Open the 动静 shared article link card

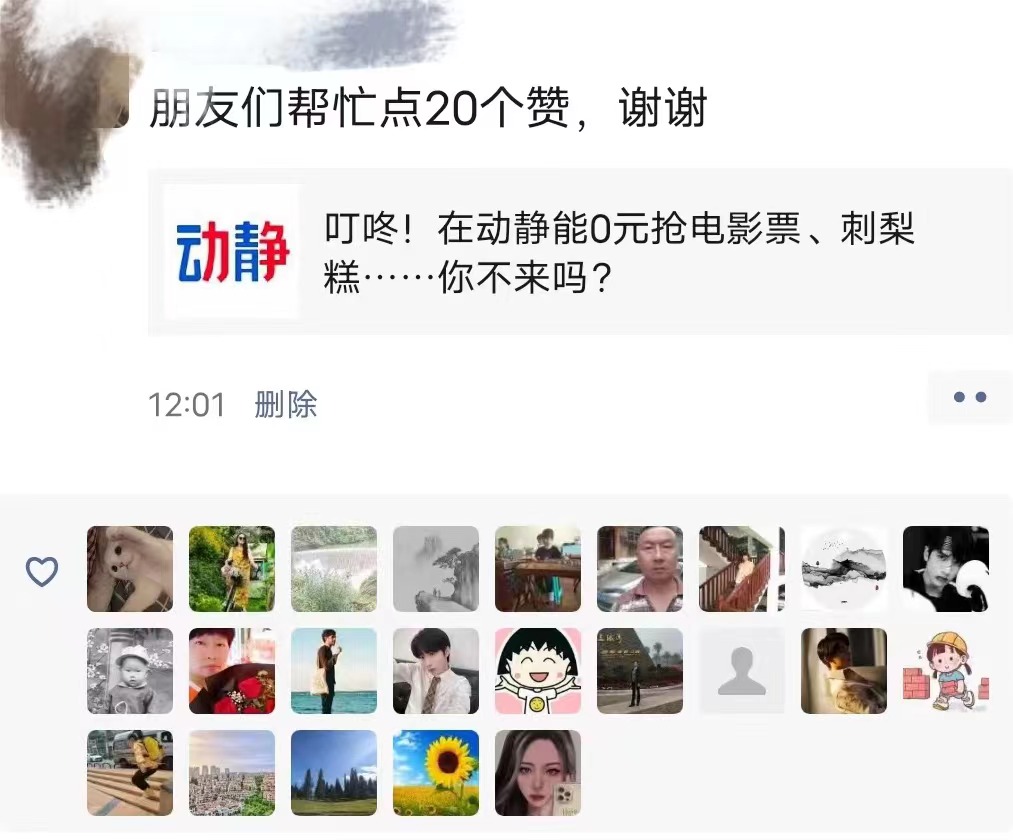point(580,252)
